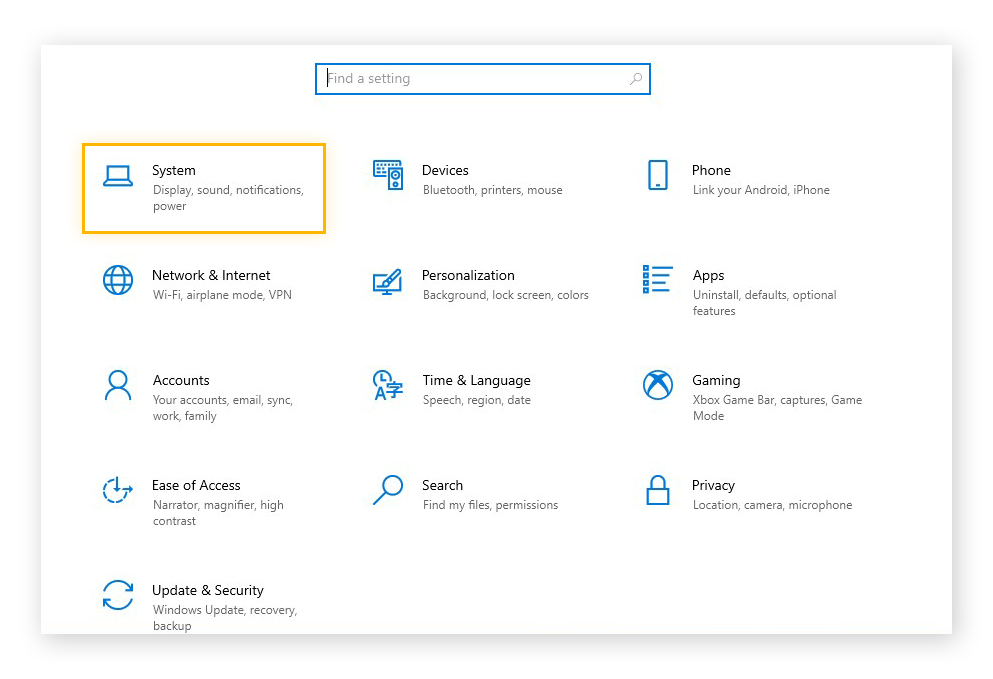Click the Devices keyboard icon
Viewport: 993px width, 679px height.
(388, 174)
